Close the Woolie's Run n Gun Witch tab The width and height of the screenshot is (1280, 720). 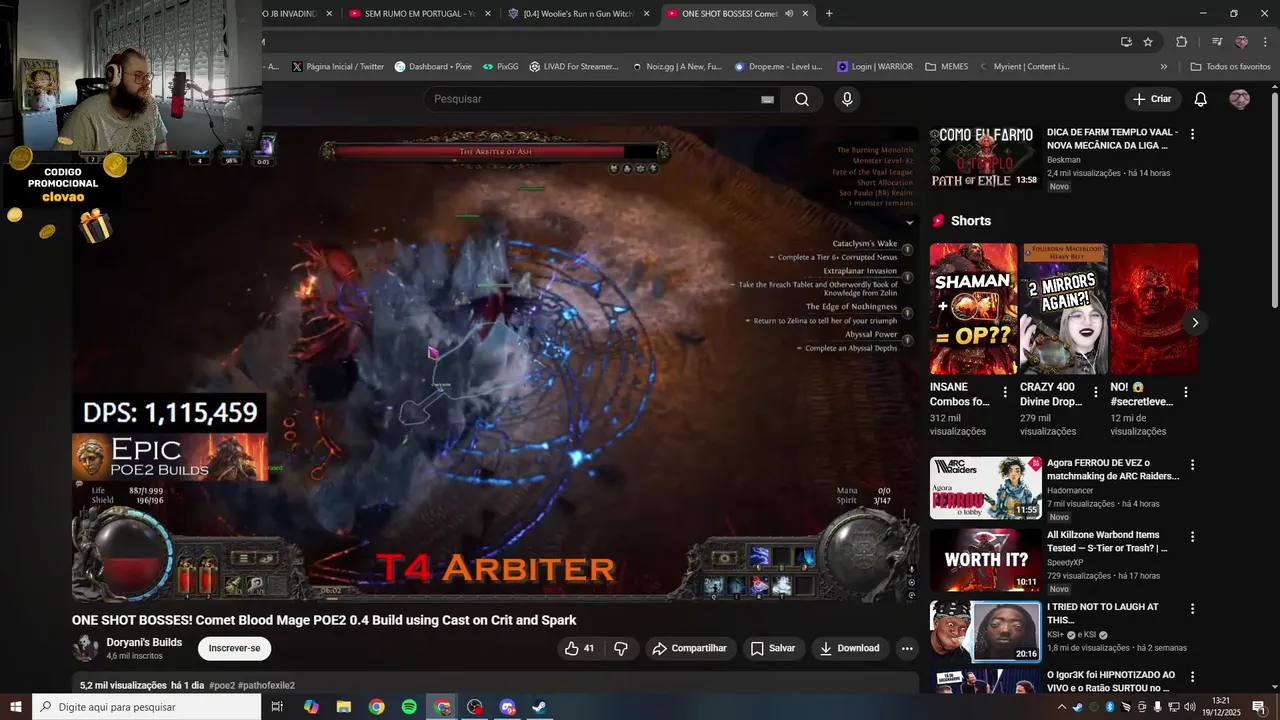click(646, 13)
